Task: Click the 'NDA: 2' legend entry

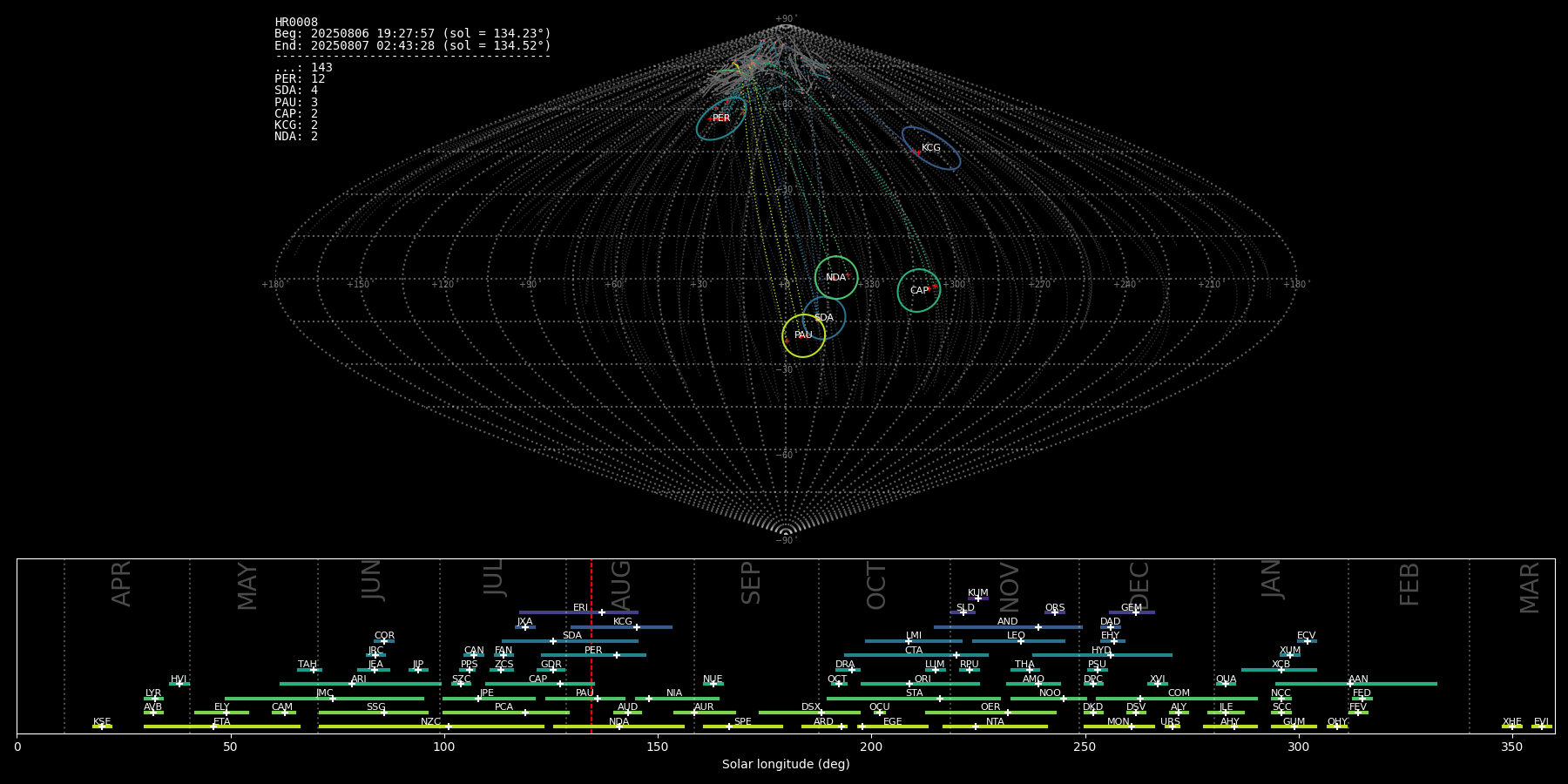Action: pyautogui.click(x=296, y=137)
